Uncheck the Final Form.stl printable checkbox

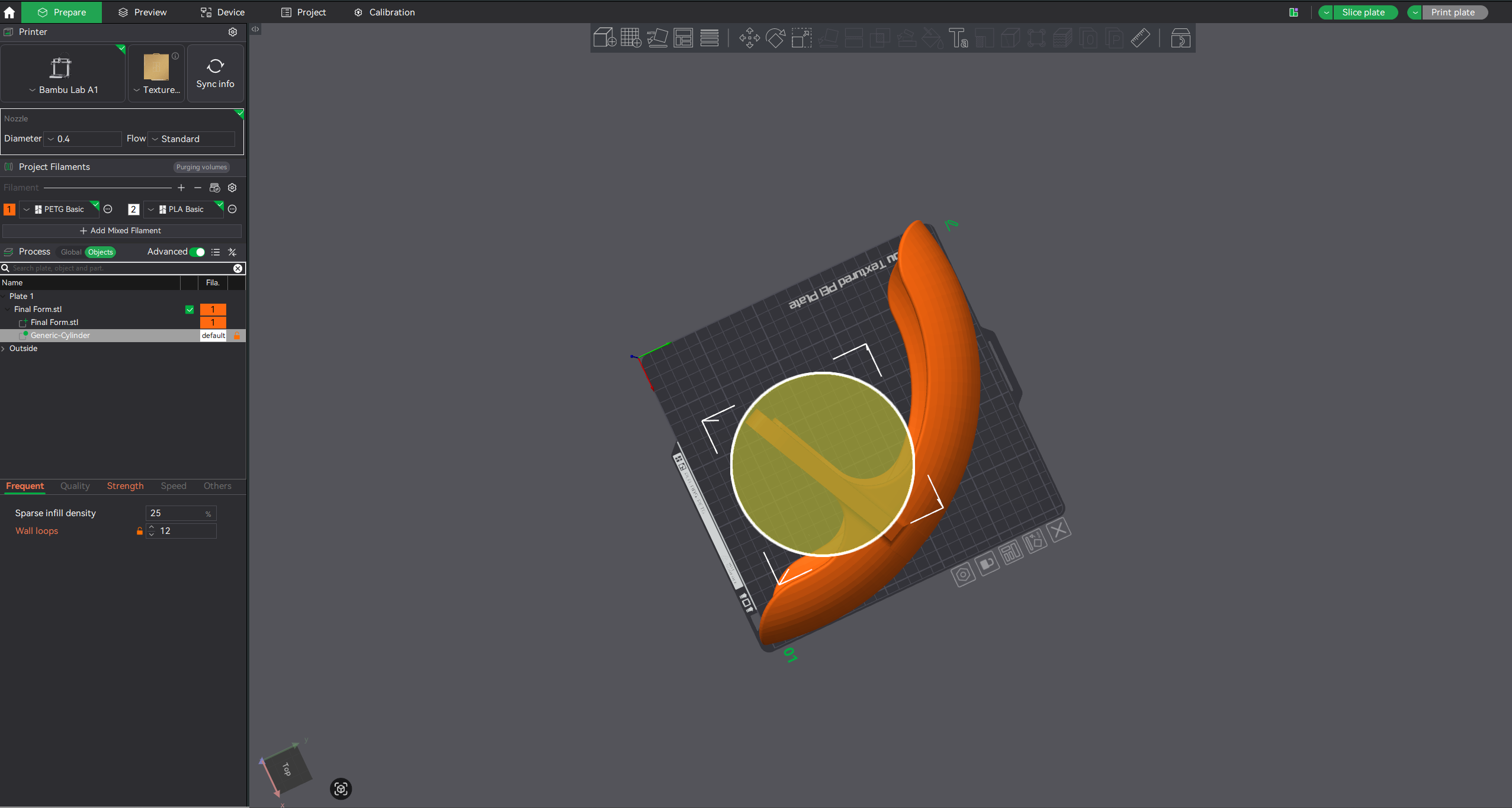pyautogui.click(x=190, y=310)
